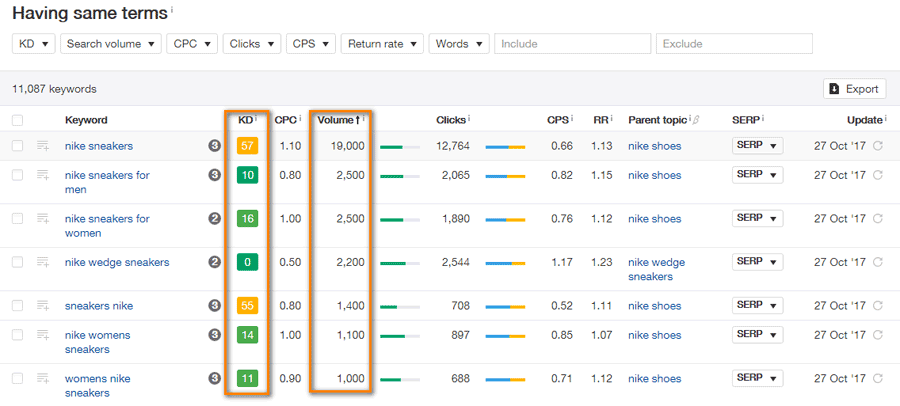The width and height of the screenshot is (900, 406).
Task: Refresh update icon for nike sneakers for women
Action: click(878, 219)
